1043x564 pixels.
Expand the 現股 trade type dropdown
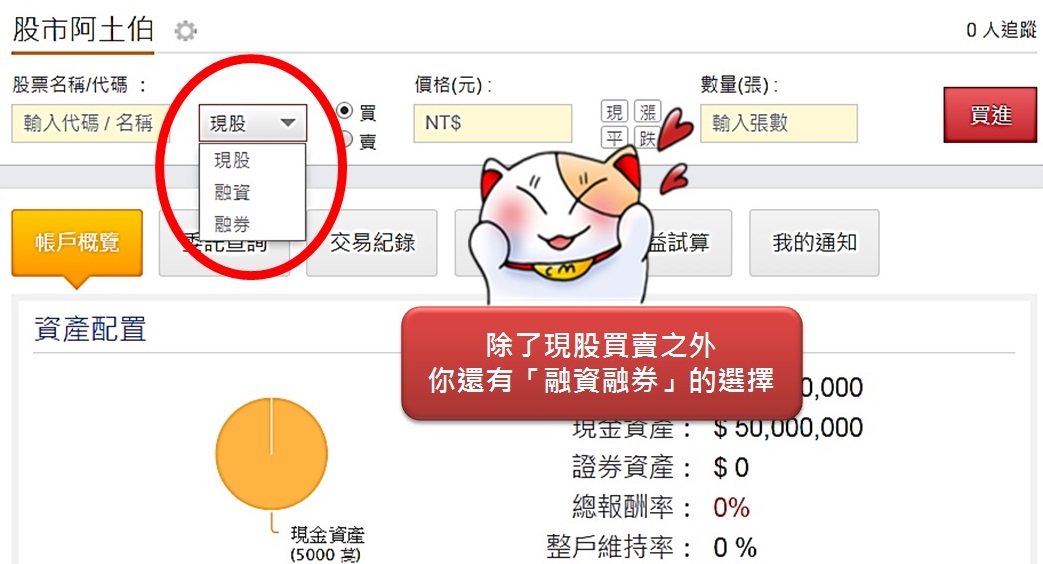[253, 122]
